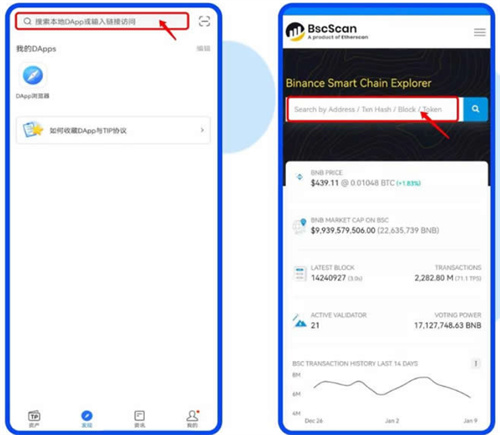Open latest block number 14240927
Image resolution: width=500 pixels, height=435 pixels.
click(x=328, y=278)
